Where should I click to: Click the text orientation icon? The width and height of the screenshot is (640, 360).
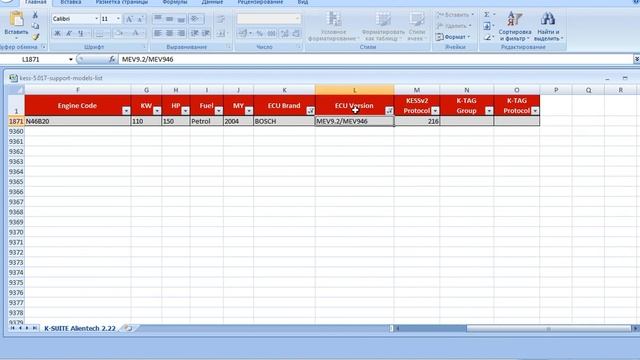196,19
